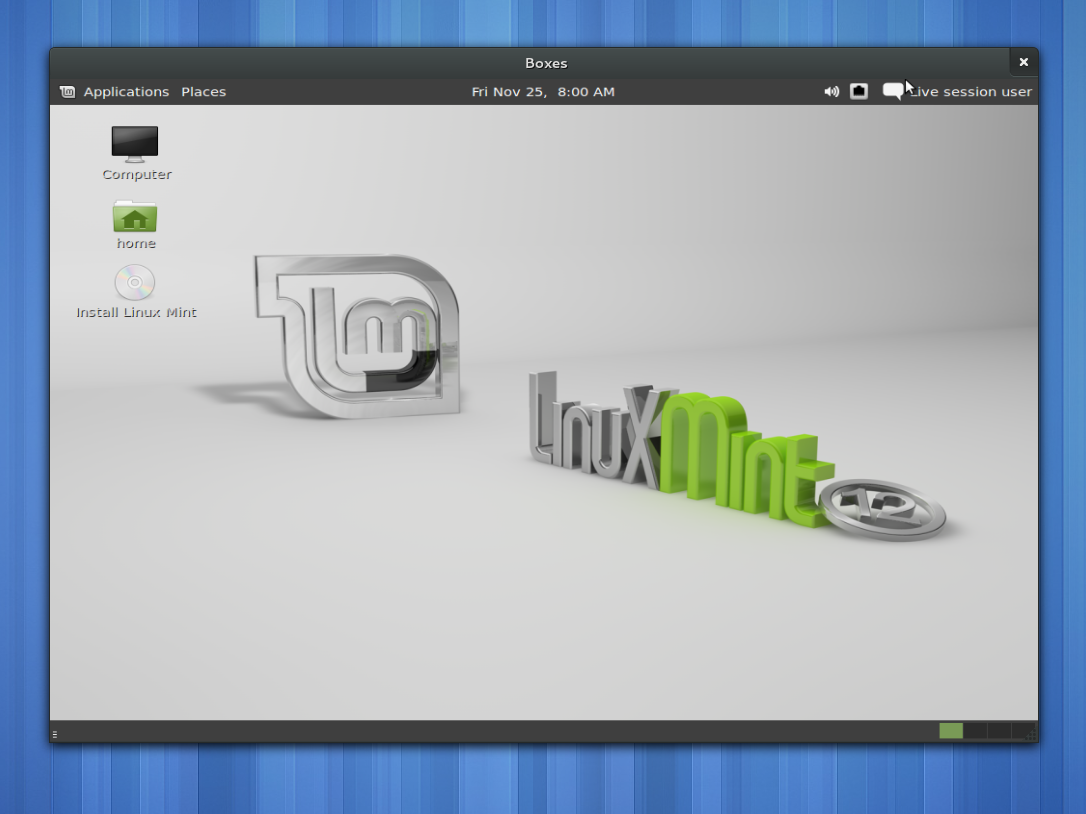Open the wired network connection icon
The width and height of the screenshot is (1086, 814).
(x=859, y=91)
